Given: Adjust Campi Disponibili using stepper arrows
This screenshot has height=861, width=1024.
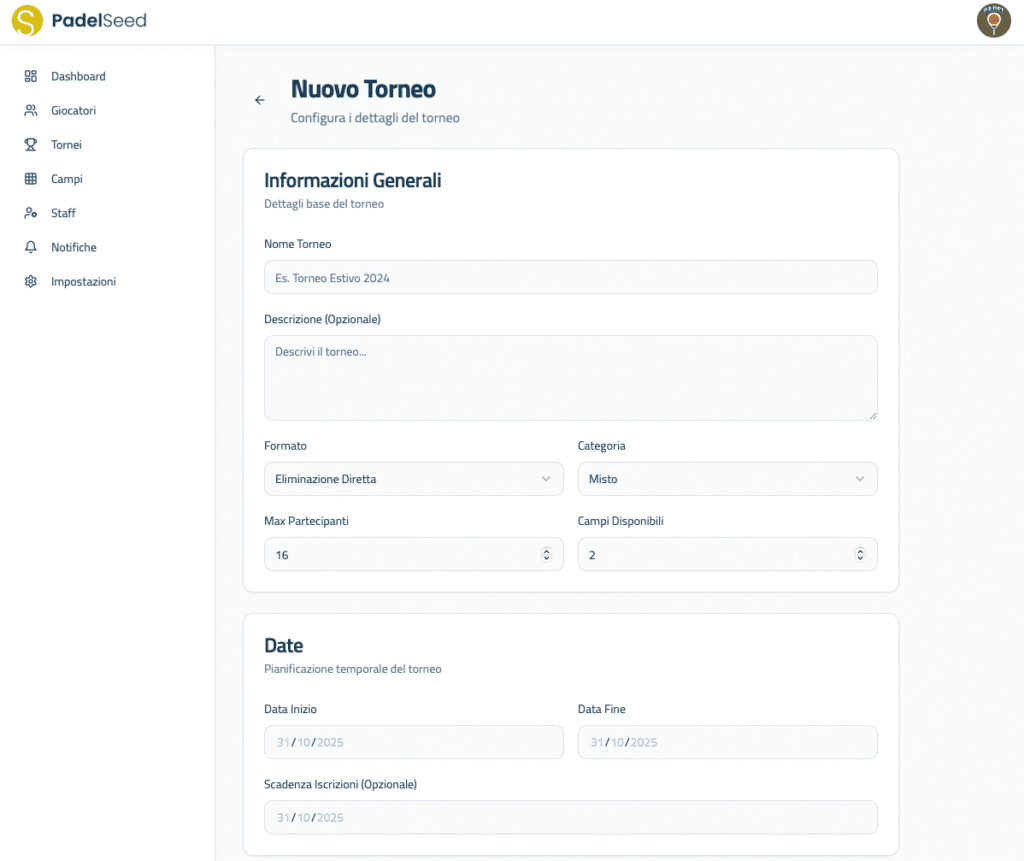Looking at the screenshot, I should [860, 554].
